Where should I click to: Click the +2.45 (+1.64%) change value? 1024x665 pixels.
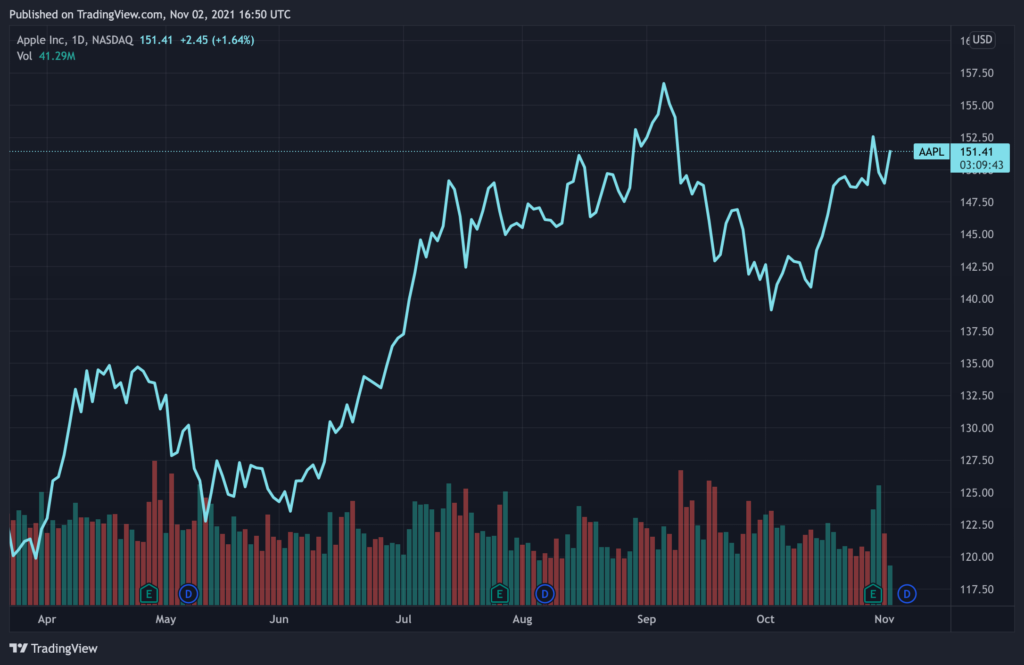point(217,40)
